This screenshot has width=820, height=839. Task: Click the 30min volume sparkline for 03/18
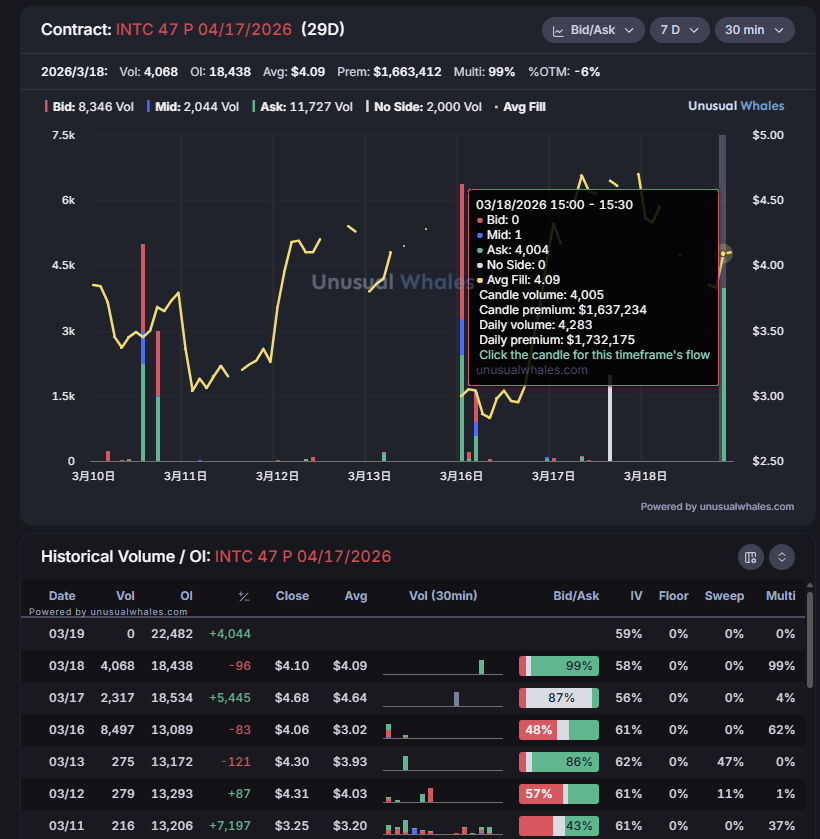click(x=443, y=667)
